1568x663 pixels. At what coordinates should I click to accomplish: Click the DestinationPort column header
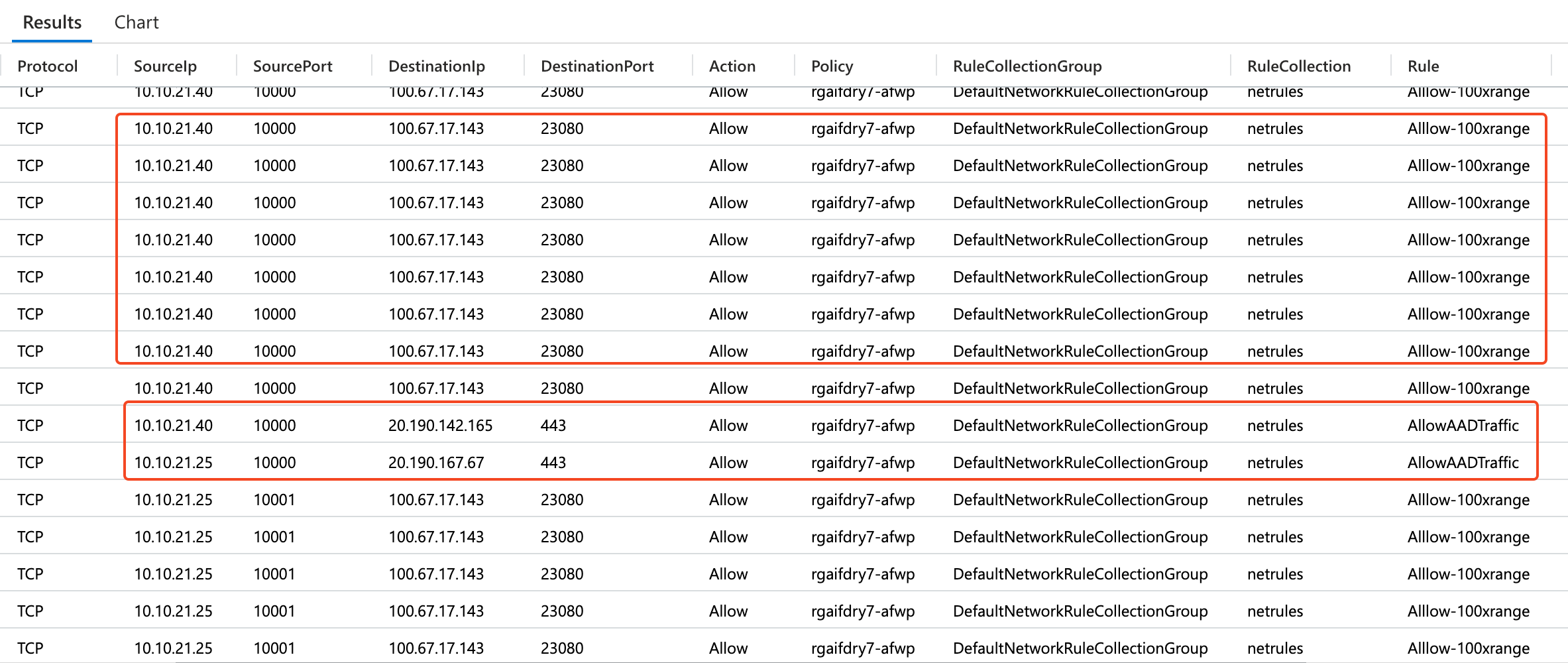596,66
